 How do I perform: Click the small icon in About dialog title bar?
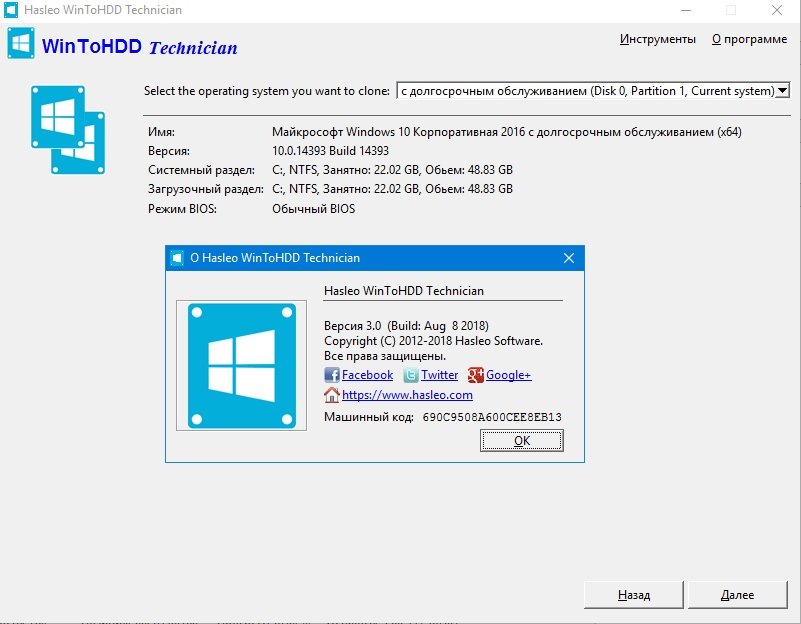[177, 258]
